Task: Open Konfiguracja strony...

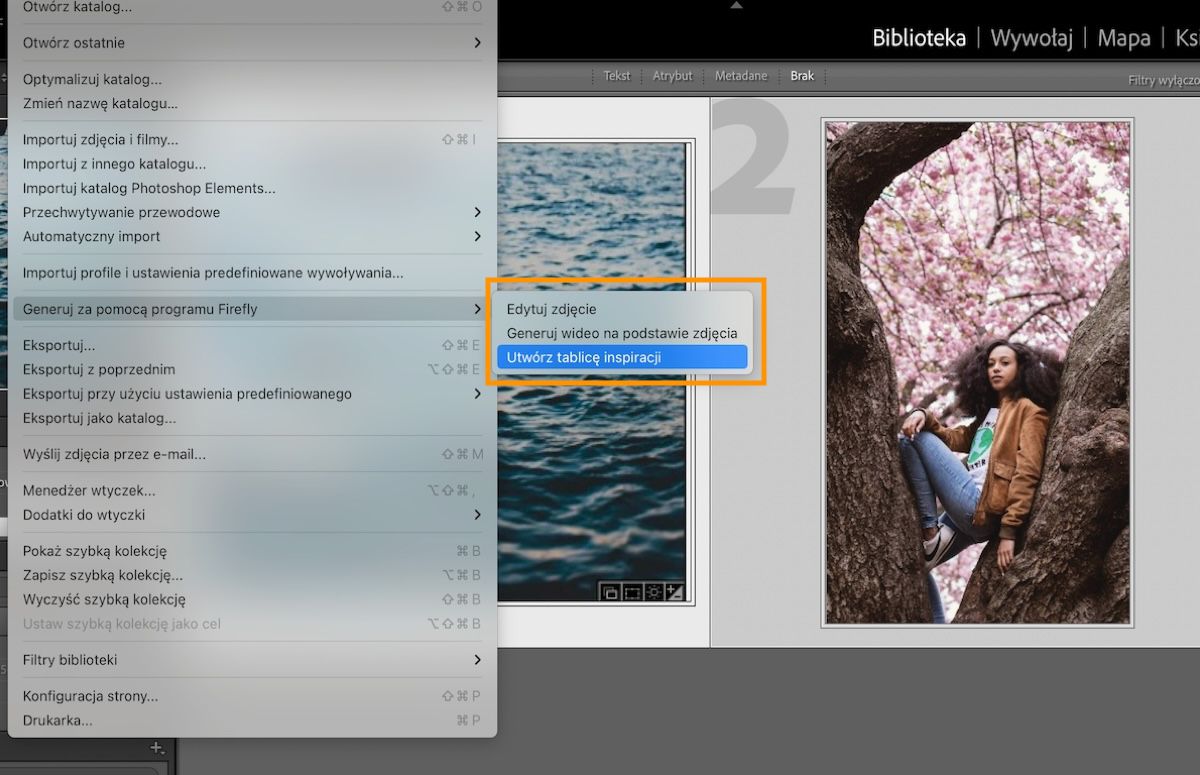Action: (252, 696)
